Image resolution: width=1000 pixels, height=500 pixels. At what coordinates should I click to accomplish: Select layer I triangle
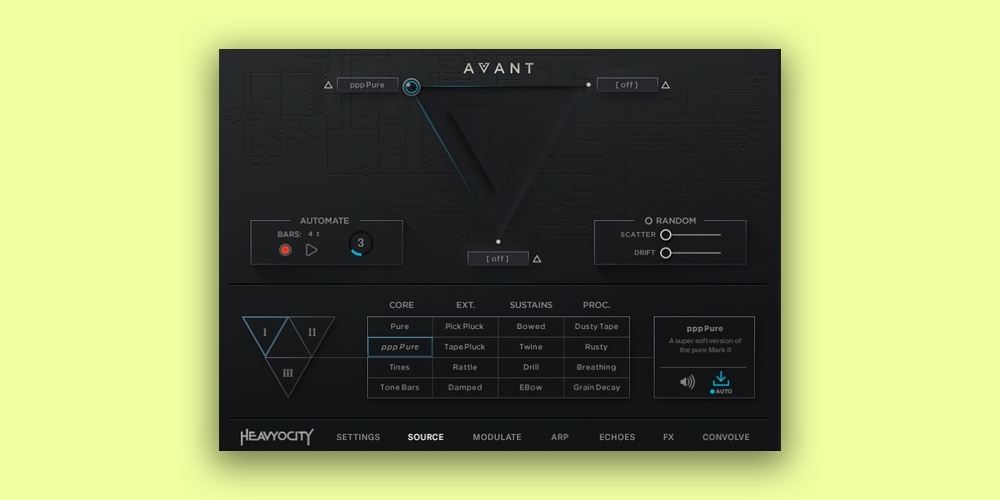[265, 332]
